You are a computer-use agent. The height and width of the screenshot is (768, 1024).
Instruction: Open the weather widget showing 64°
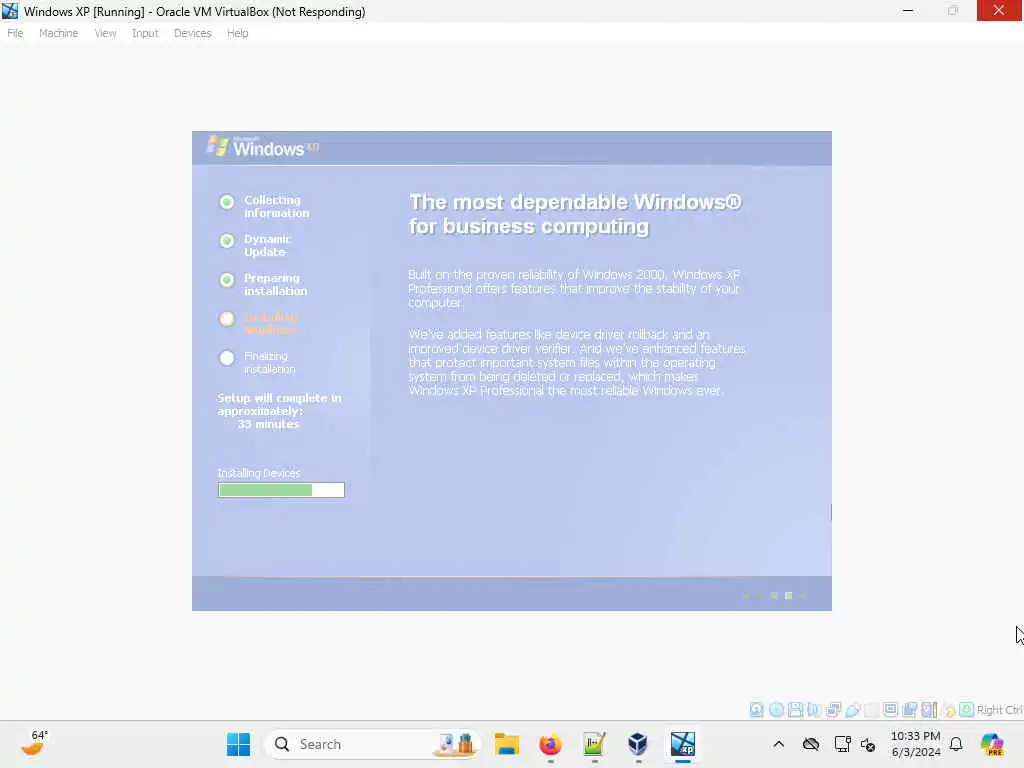pos(34,743)
